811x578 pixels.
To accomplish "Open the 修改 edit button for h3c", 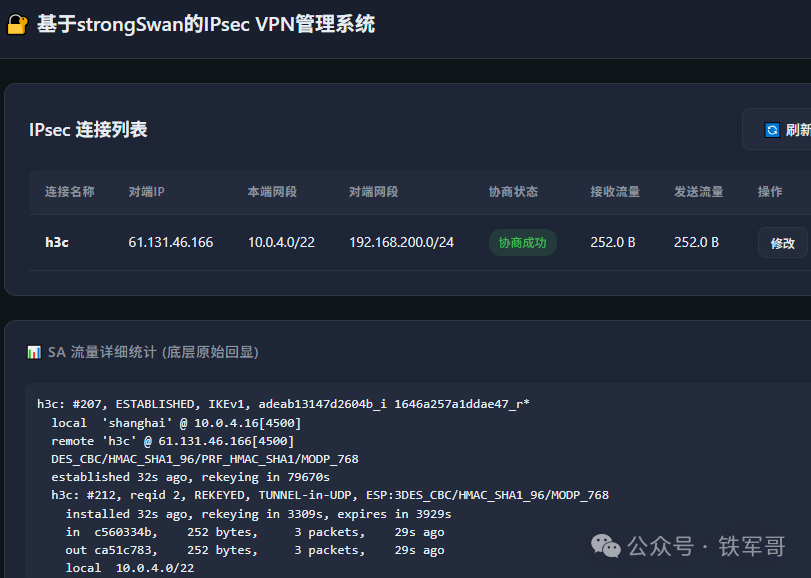I will (783, 242).
